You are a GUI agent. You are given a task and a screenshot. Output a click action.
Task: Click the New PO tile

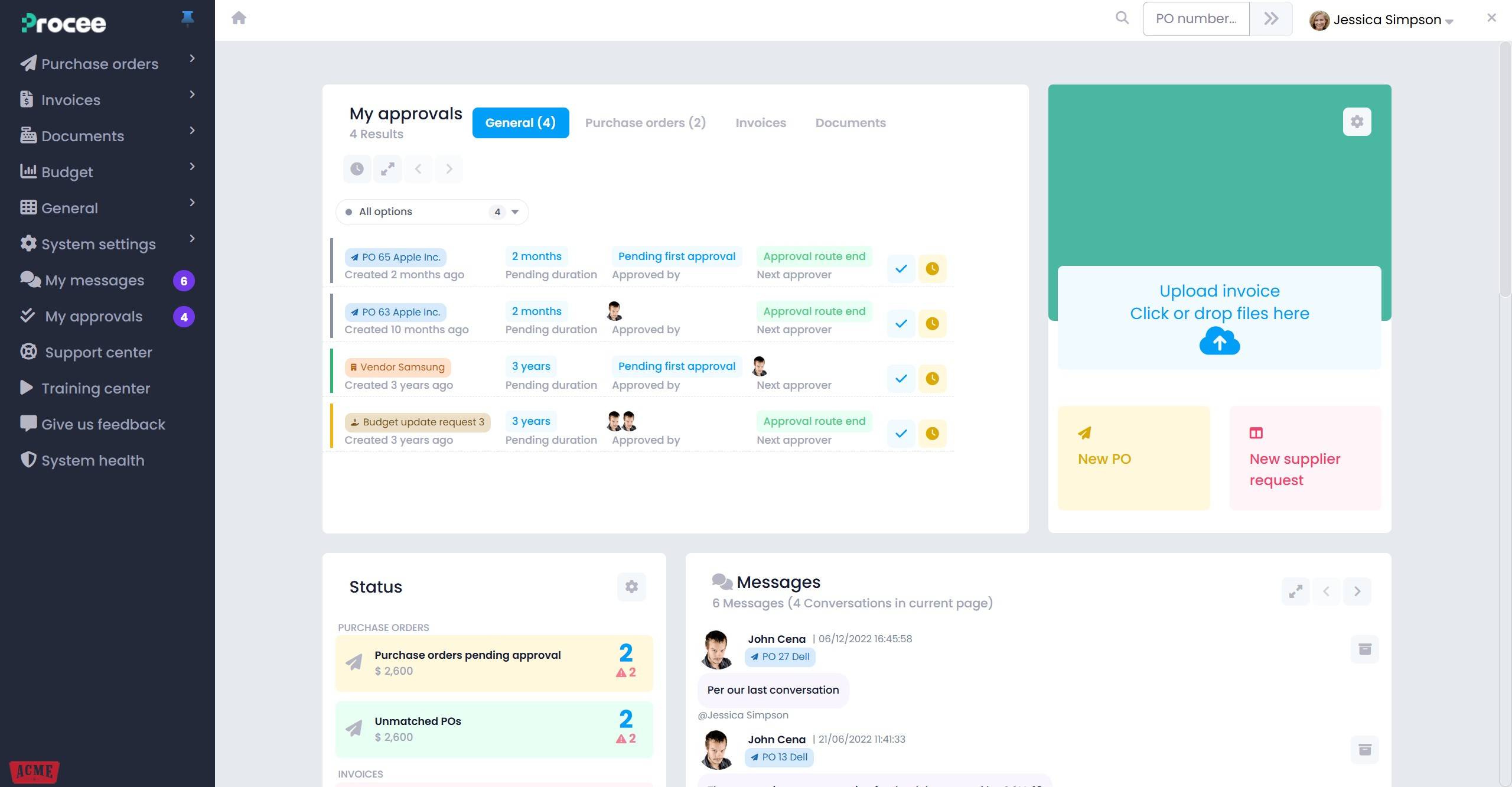pyautogui.click(x=1133, y=458)
